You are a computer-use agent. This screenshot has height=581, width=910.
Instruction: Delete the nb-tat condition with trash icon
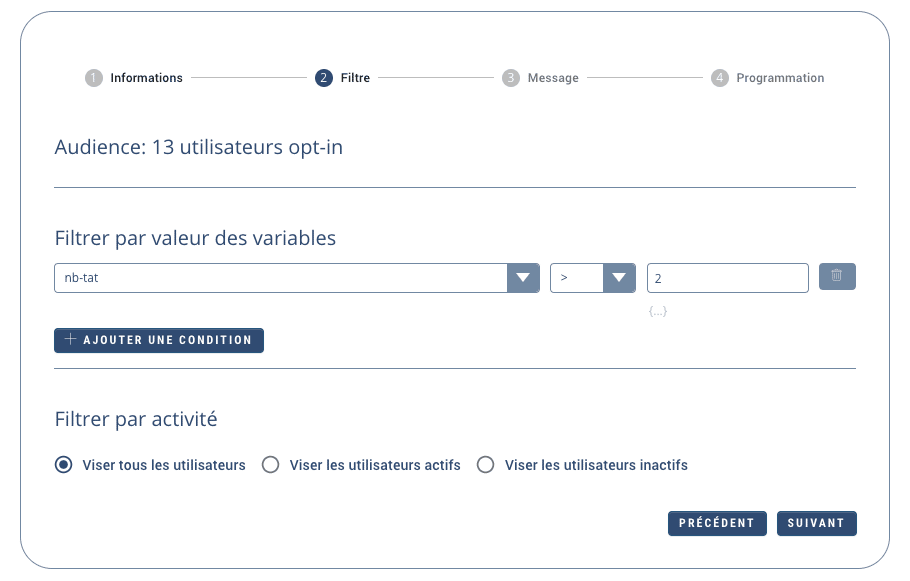point(837,277)
